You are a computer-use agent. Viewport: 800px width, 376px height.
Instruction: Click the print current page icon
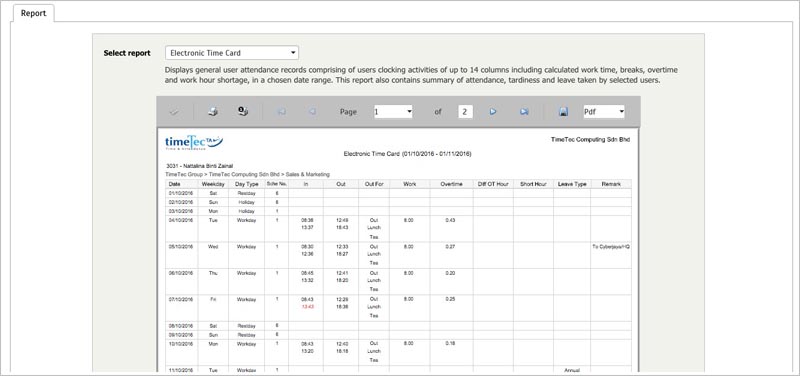click(243, 111)
